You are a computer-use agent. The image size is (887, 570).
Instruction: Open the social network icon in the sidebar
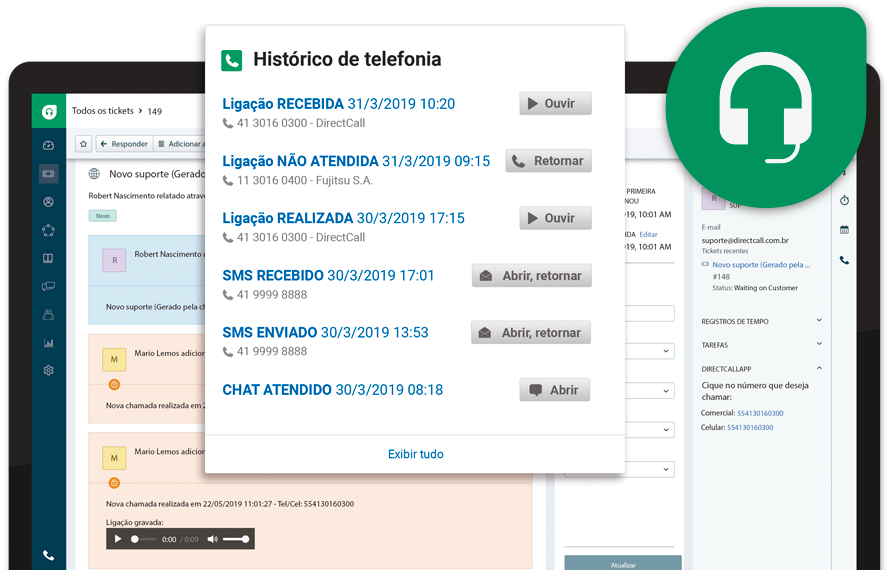point(49,230)
